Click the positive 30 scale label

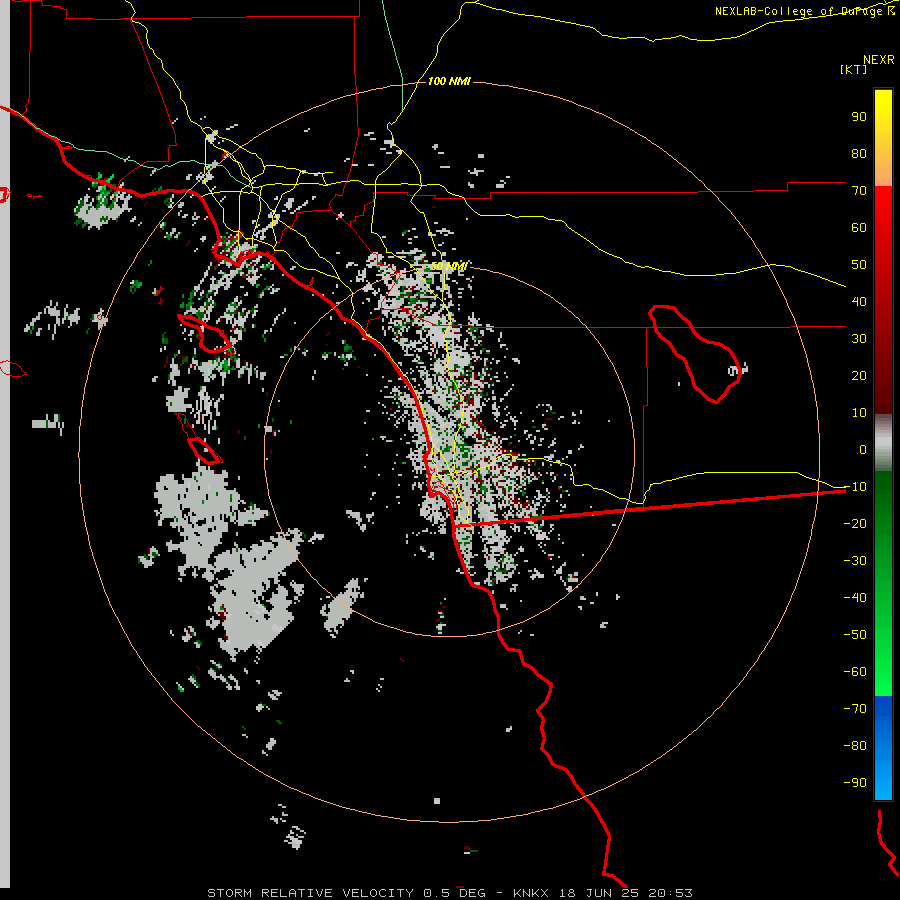click(859, 339)
